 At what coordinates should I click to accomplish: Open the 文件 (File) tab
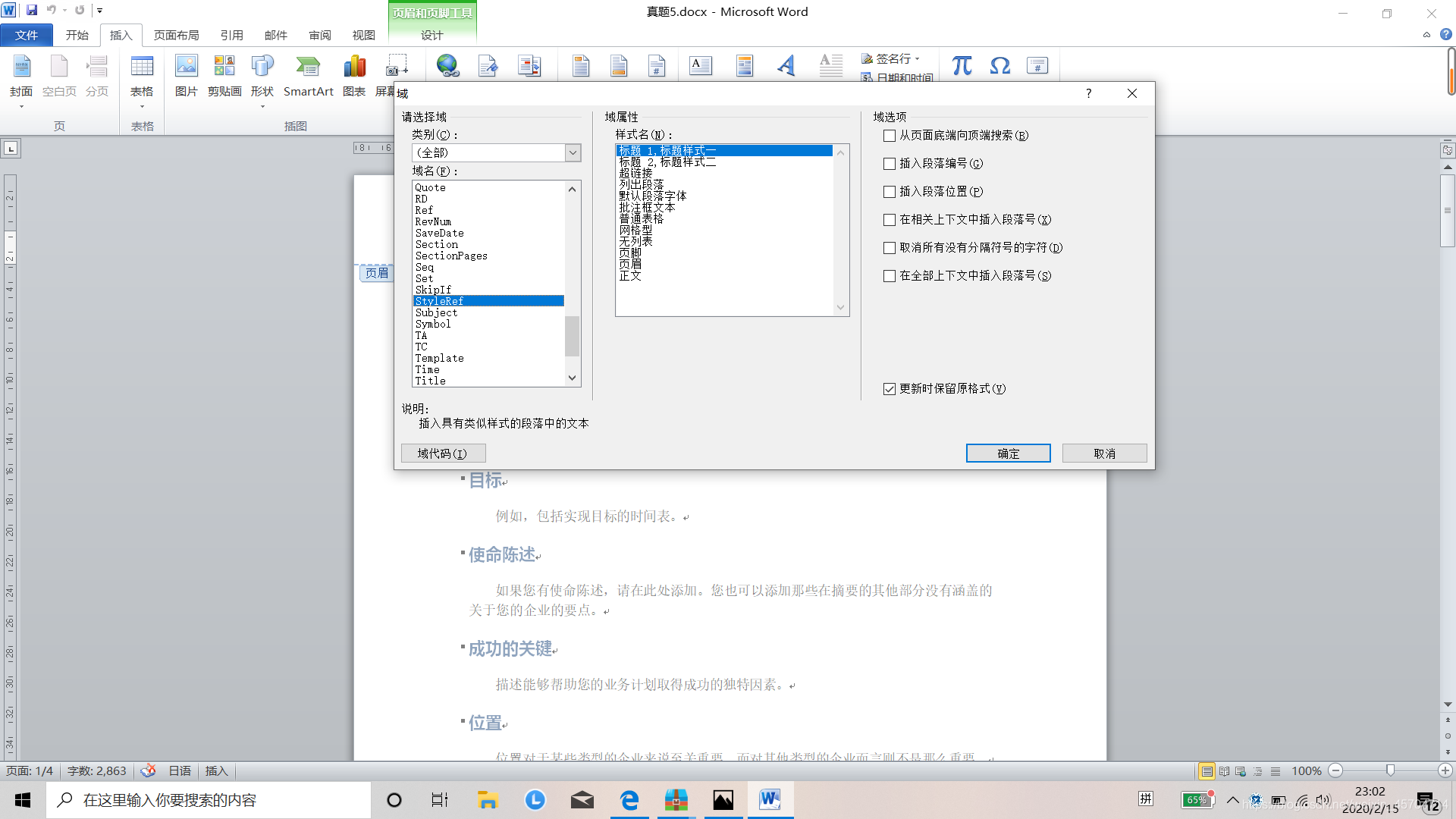tap(27, 35)
